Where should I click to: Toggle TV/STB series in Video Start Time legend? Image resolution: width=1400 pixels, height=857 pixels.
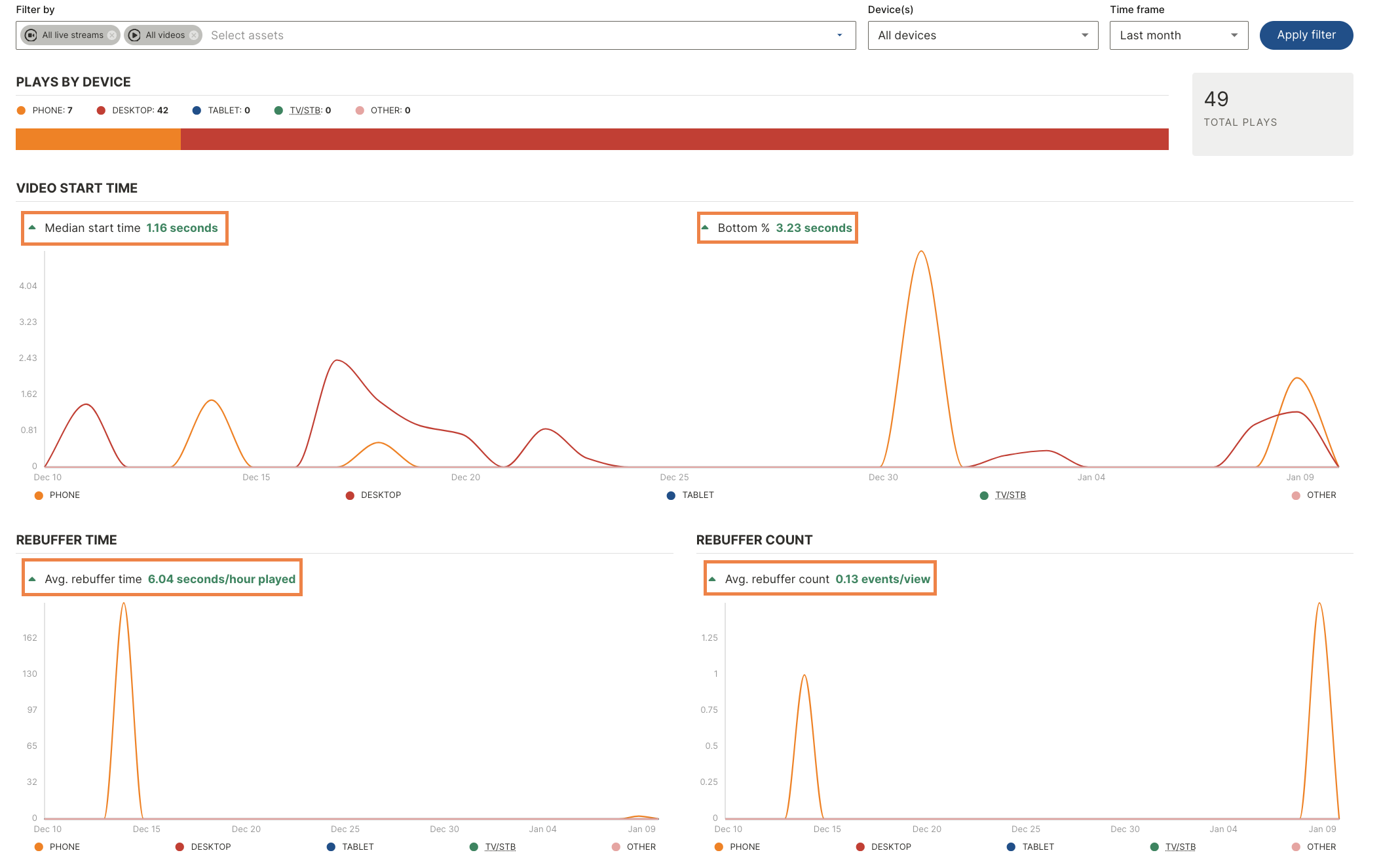click(x=1003, y=495)
